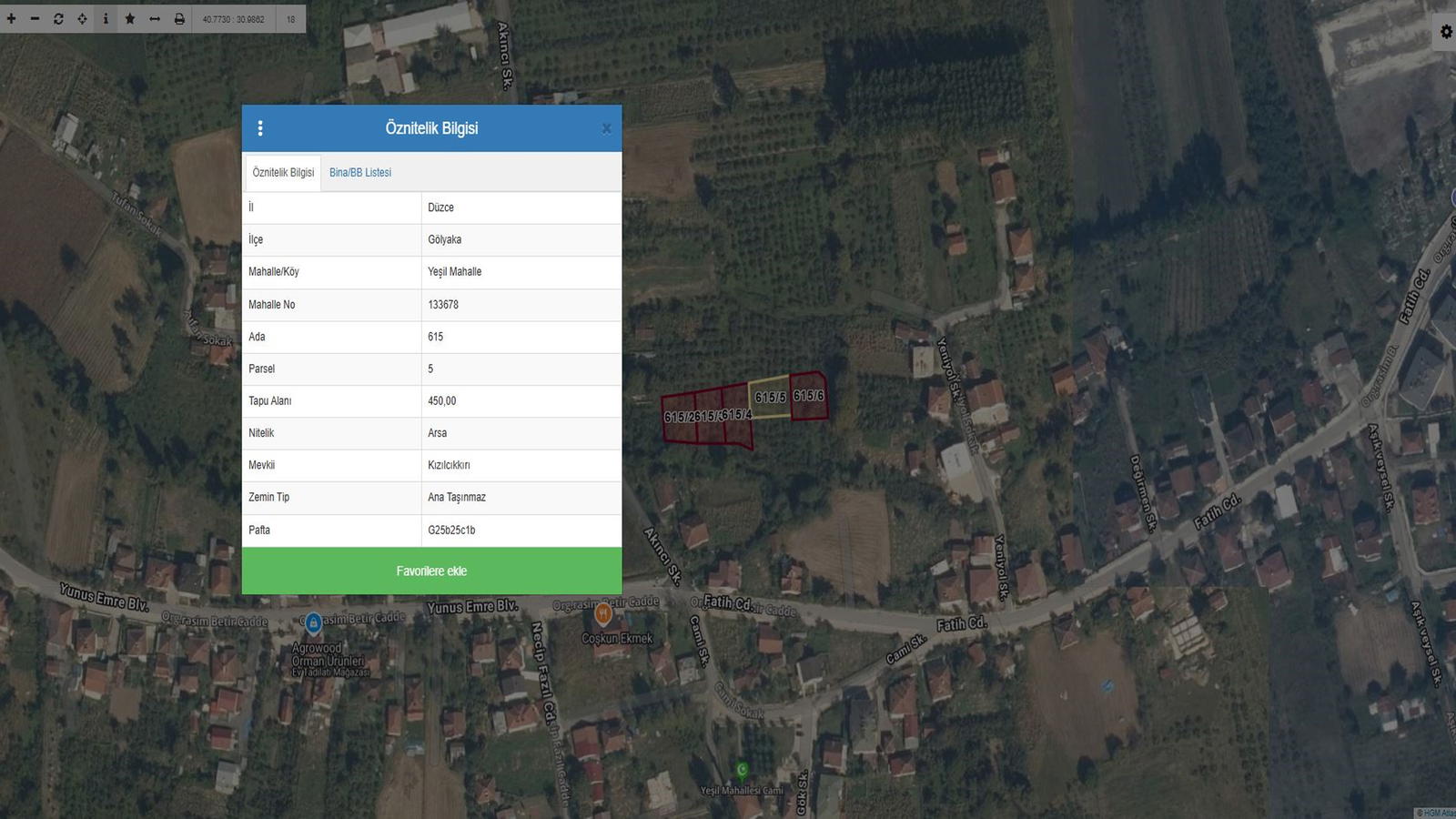Select the highlighted parcel 615/5
The height and width of the screenshot is (819, 1456).
(769, 398)
